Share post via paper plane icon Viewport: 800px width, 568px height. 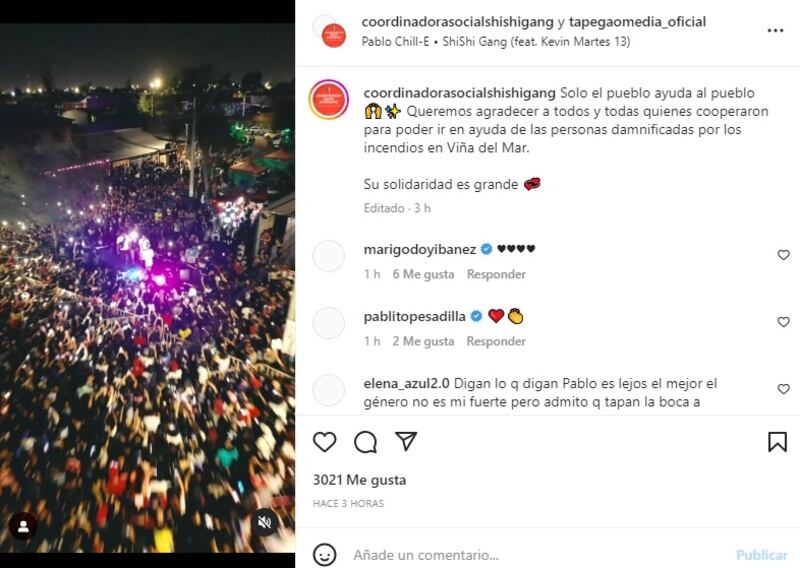pyautogui.click(x=406, y=441)
